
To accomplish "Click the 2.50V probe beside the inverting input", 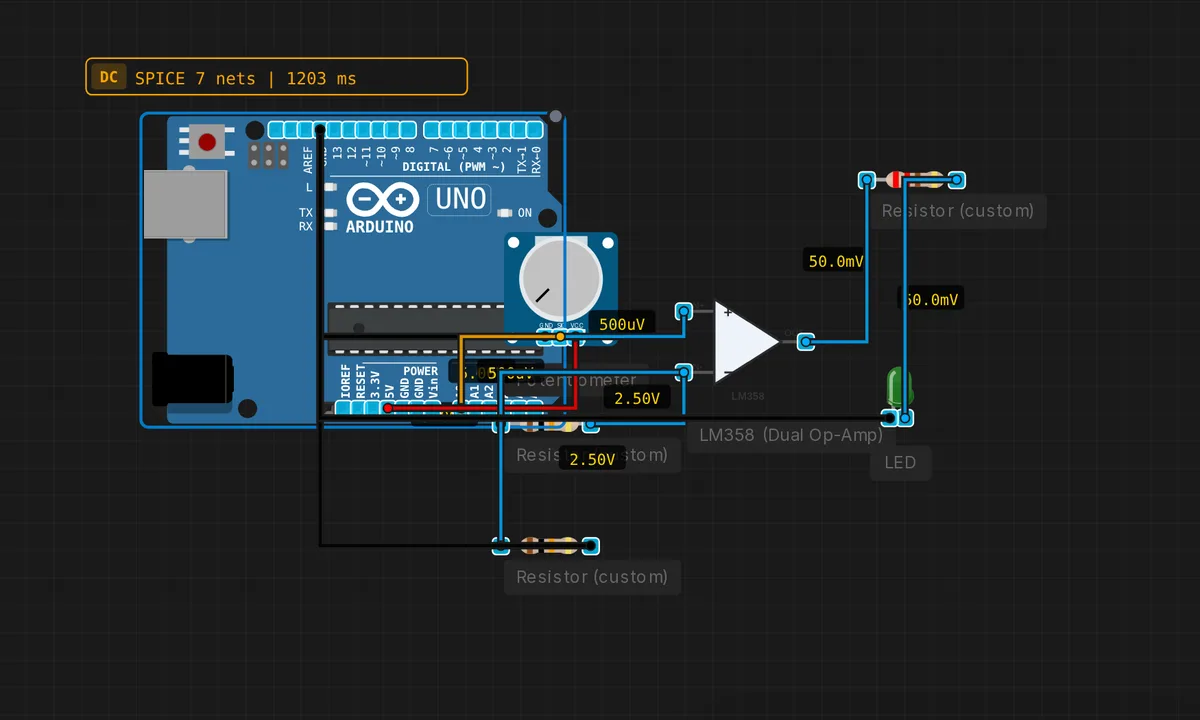I will (637, 398).
